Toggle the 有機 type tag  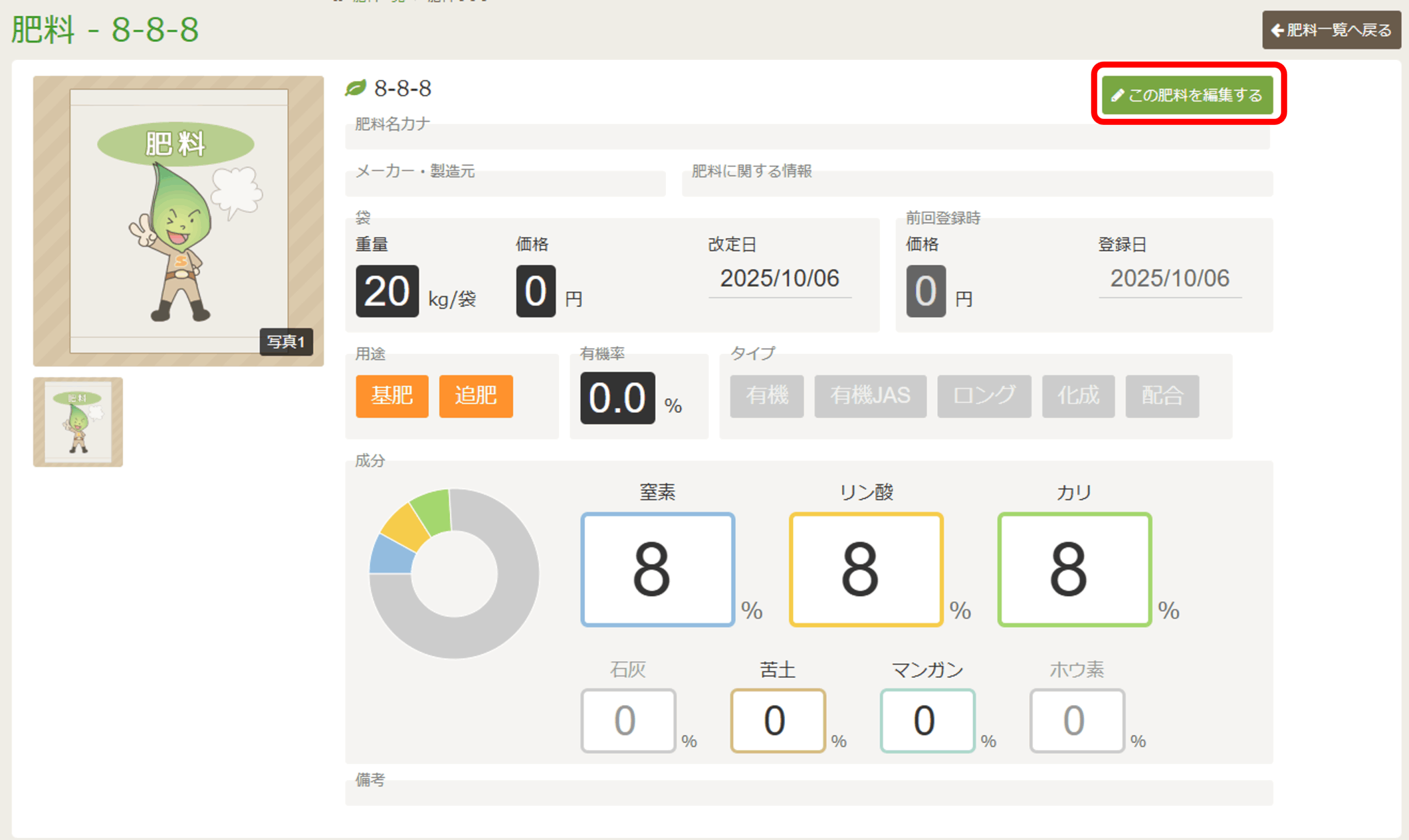pyautogui.click(x=767, y=396)
